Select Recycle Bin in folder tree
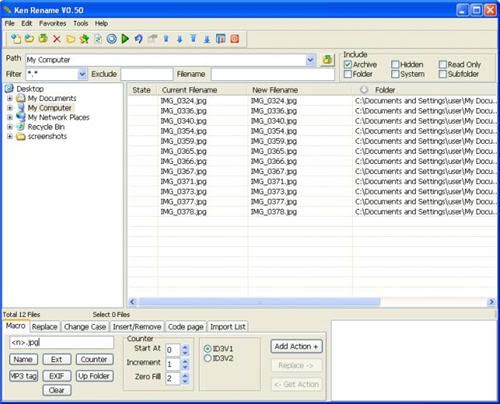Image resolution: width=500 pixels, height=404 pixels. [46, 127]
